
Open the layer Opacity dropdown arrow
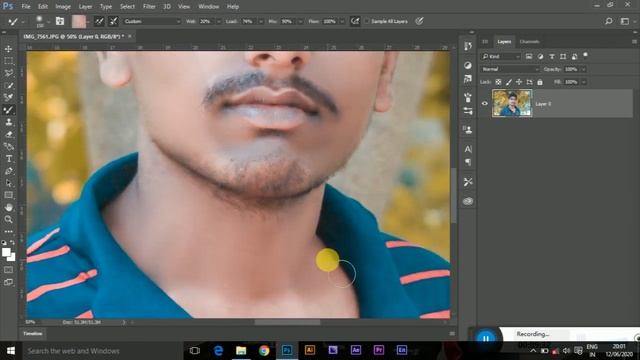(x=583, y=69)
